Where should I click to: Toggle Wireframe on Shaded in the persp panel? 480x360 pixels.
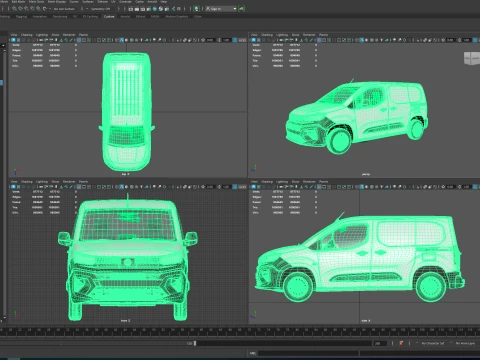(x=372, y=40)
